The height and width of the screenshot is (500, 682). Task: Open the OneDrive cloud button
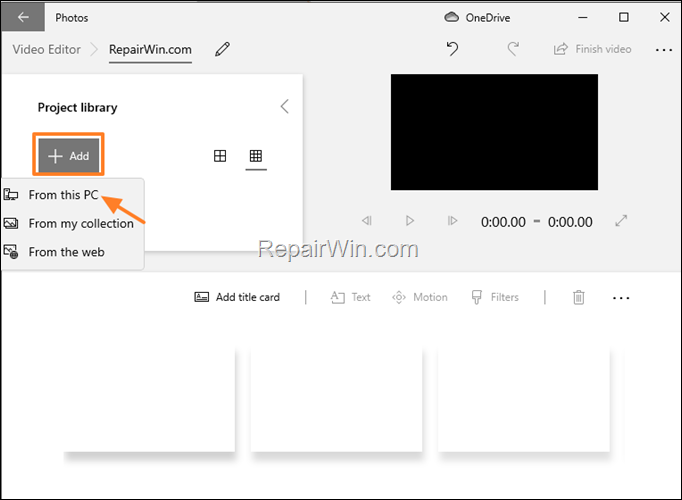click(477, 17)
